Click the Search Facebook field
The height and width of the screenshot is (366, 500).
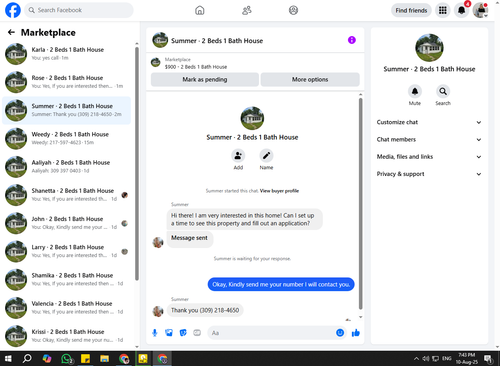pos(79,10)
